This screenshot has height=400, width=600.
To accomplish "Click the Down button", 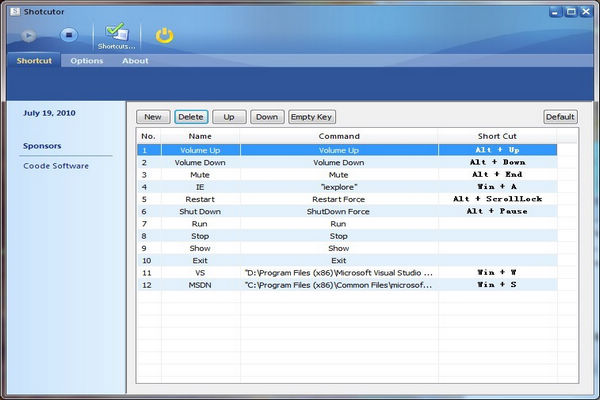I will (267, 117).
